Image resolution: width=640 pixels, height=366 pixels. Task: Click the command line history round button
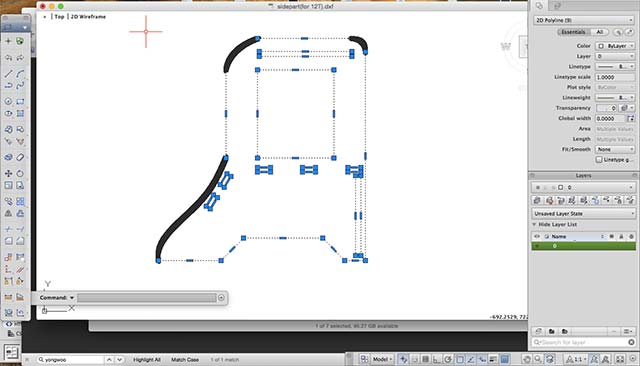point(221,297)
